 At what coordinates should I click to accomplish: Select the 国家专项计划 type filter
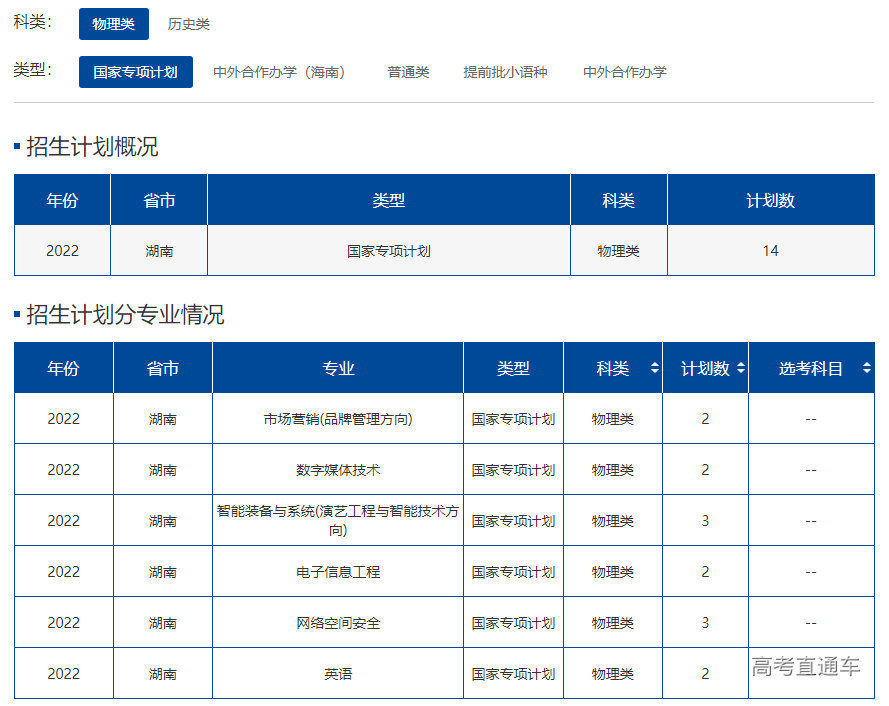(136, 72)
